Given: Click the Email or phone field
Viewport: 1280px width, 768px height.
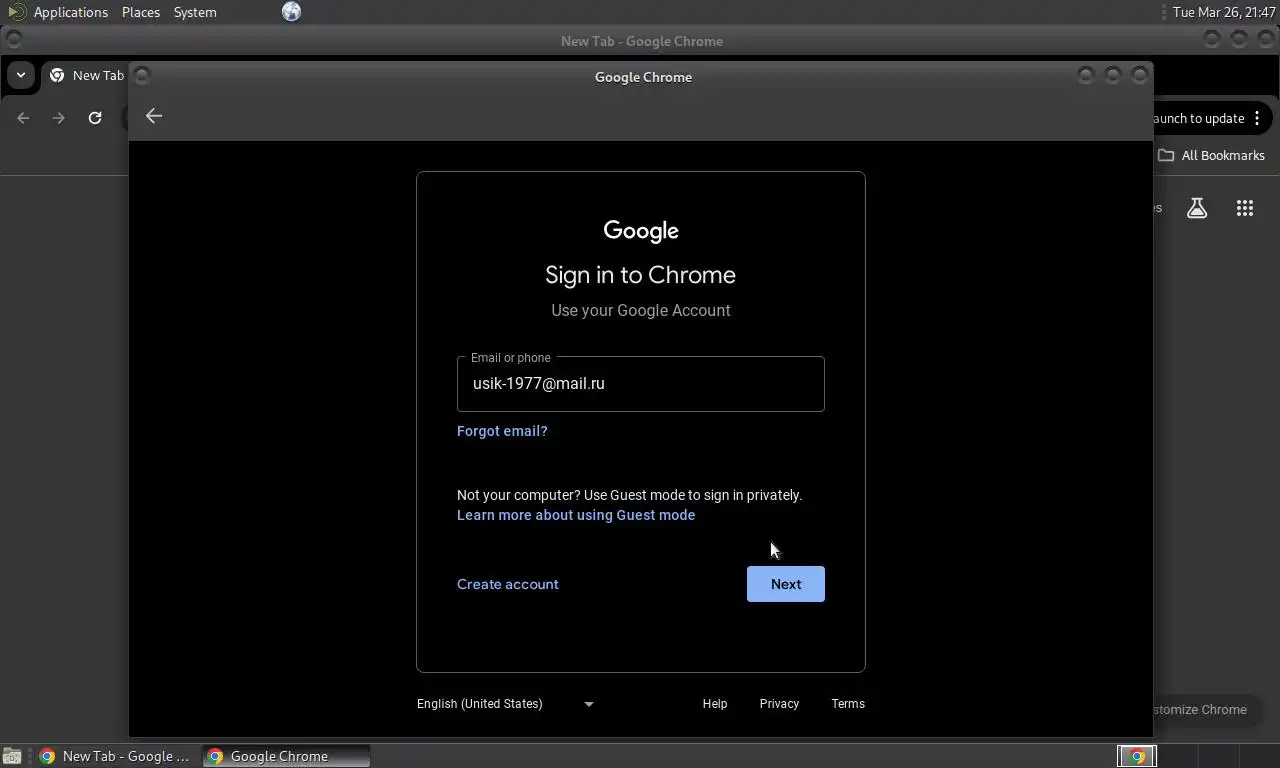Looking at the screenshot, I should [x=641, y=384].
